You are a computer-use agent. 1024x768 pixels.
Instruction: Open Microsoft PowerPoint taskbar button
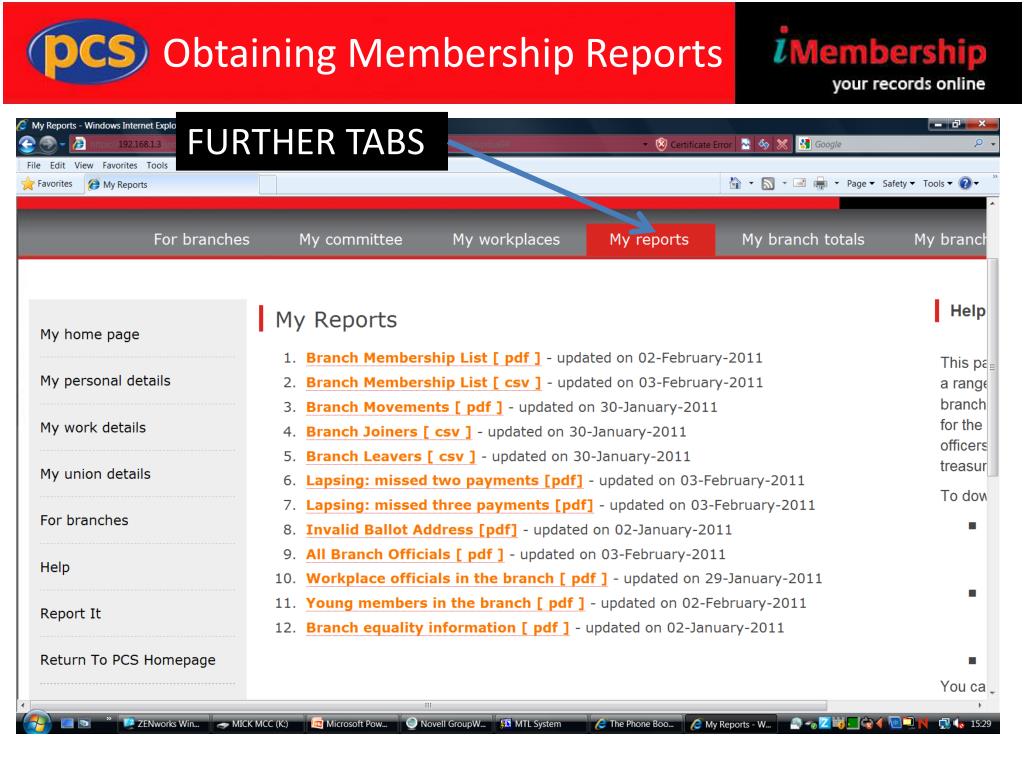pyautogui.click(x=353, y=724)
